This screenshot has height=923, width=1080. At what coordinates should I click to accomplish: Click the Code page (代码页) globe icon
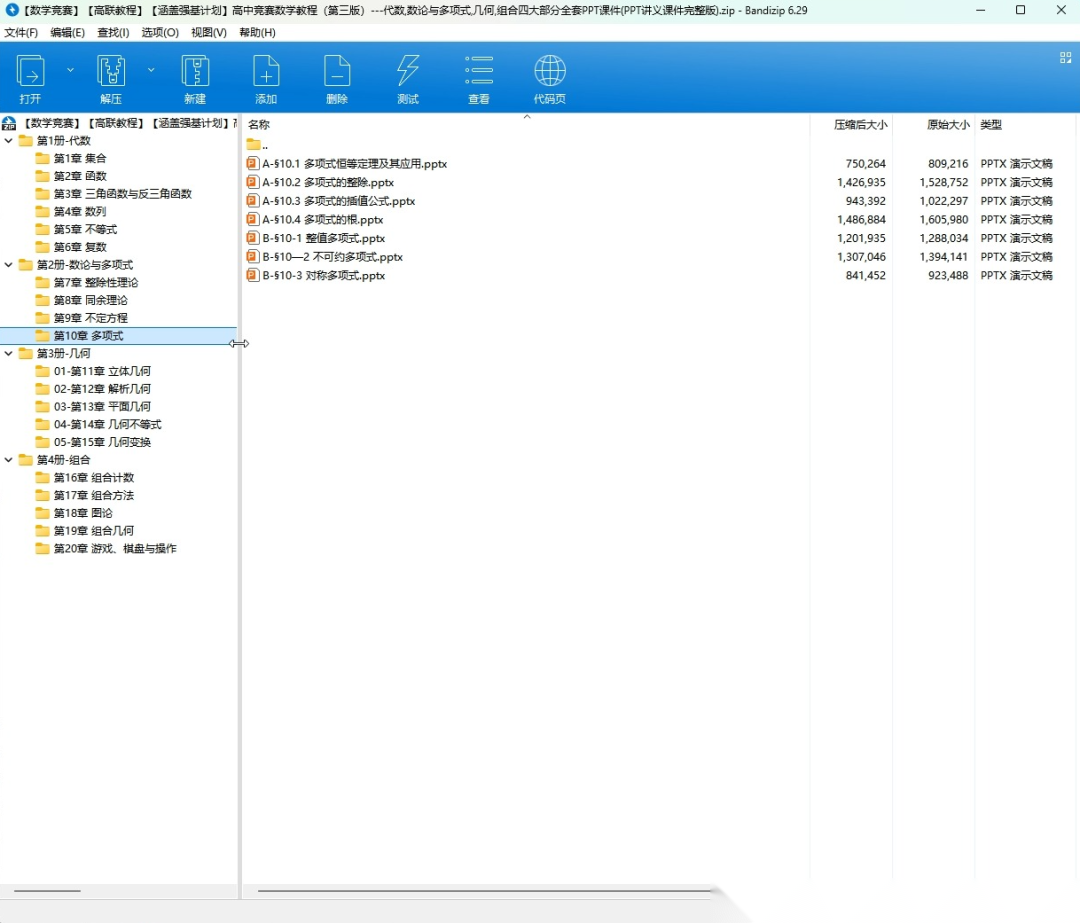[x=550, y=72]
